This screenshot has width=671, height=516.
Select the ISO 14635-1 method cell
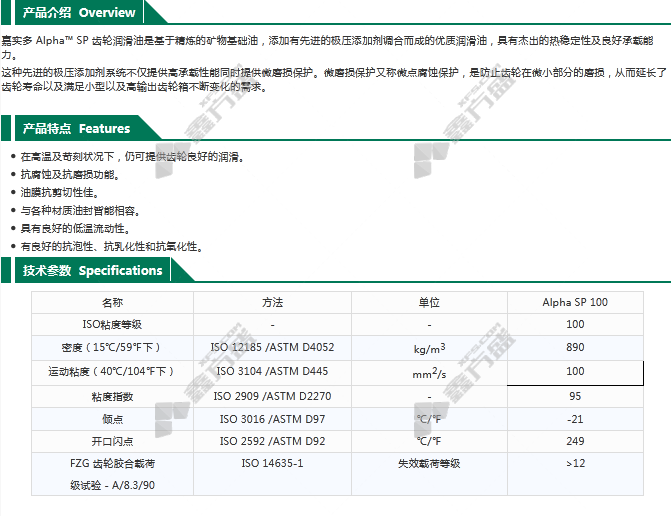[x=272, y=464]
